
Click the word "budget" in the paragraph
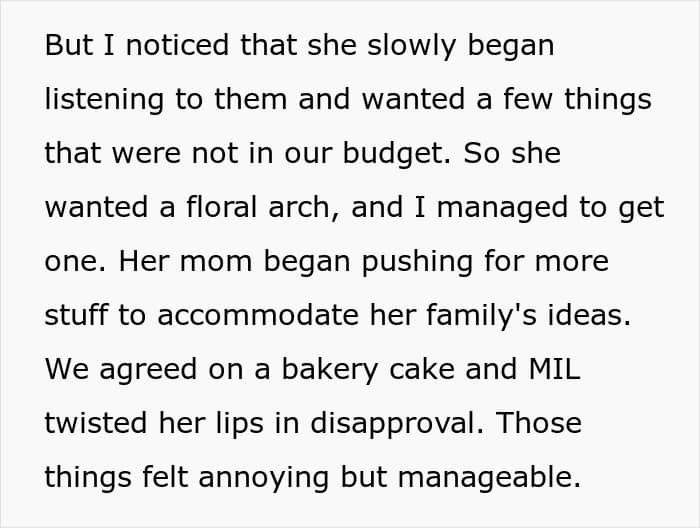pyautogui.click(x=446, y=153)
